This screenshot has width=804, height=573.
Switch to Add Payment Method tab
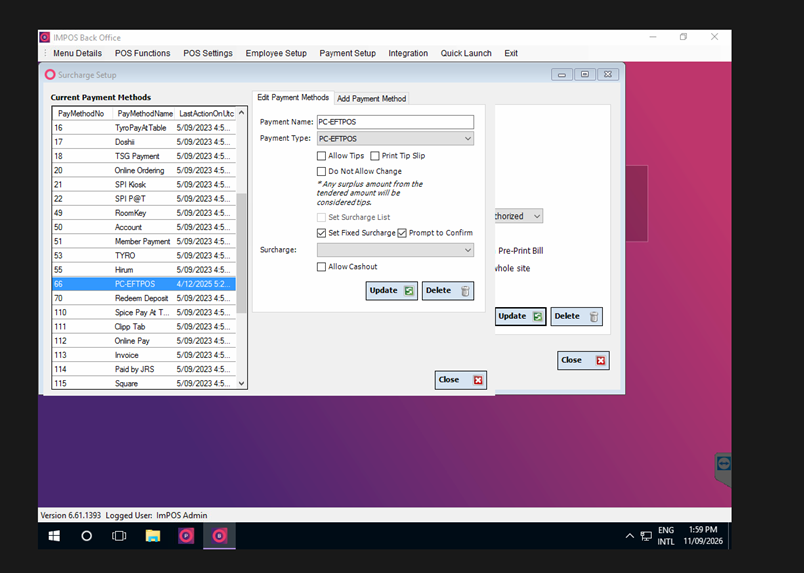371,98
